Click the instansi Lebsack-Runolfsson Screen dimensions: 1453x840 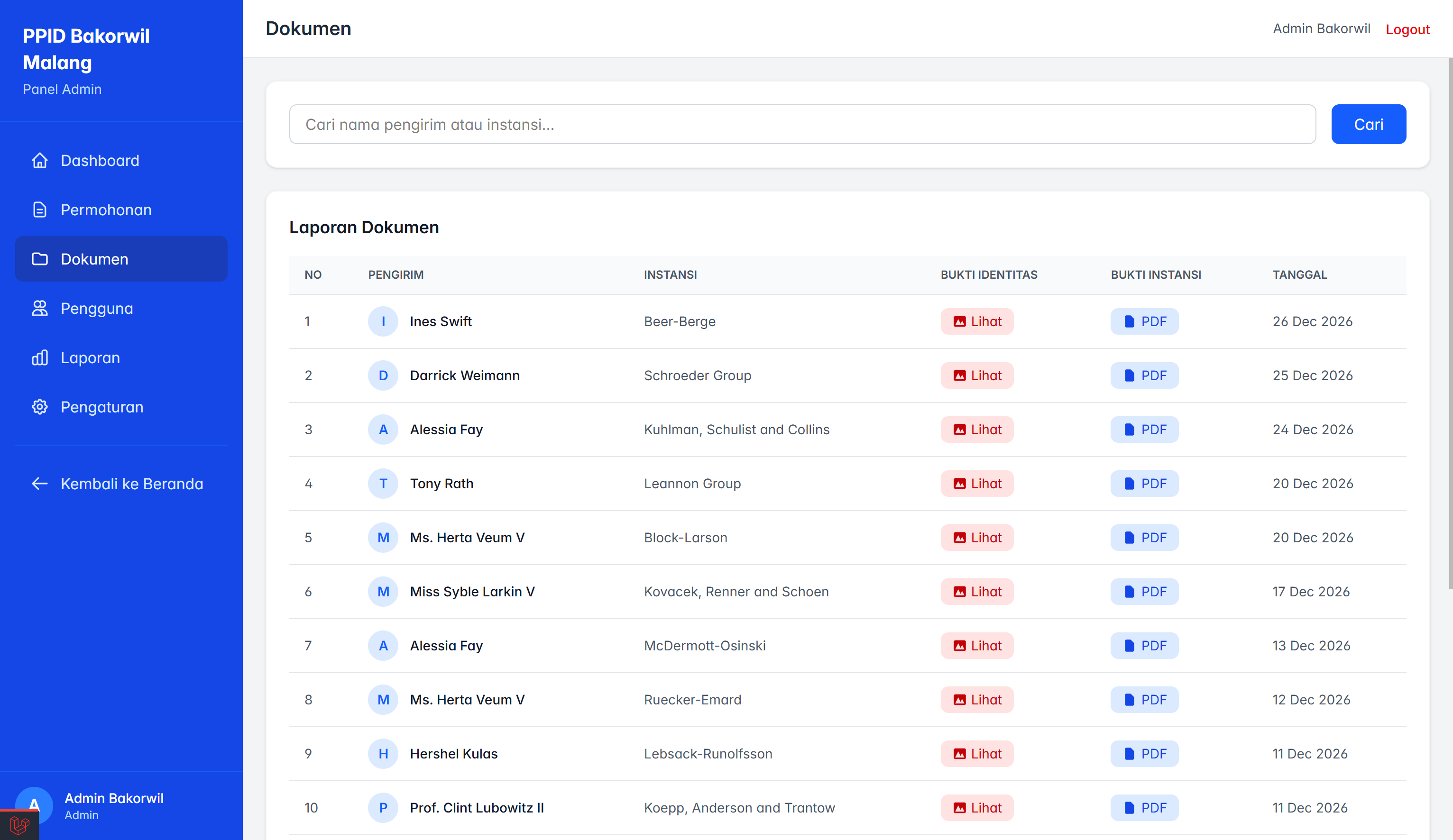tap(708, 754)
